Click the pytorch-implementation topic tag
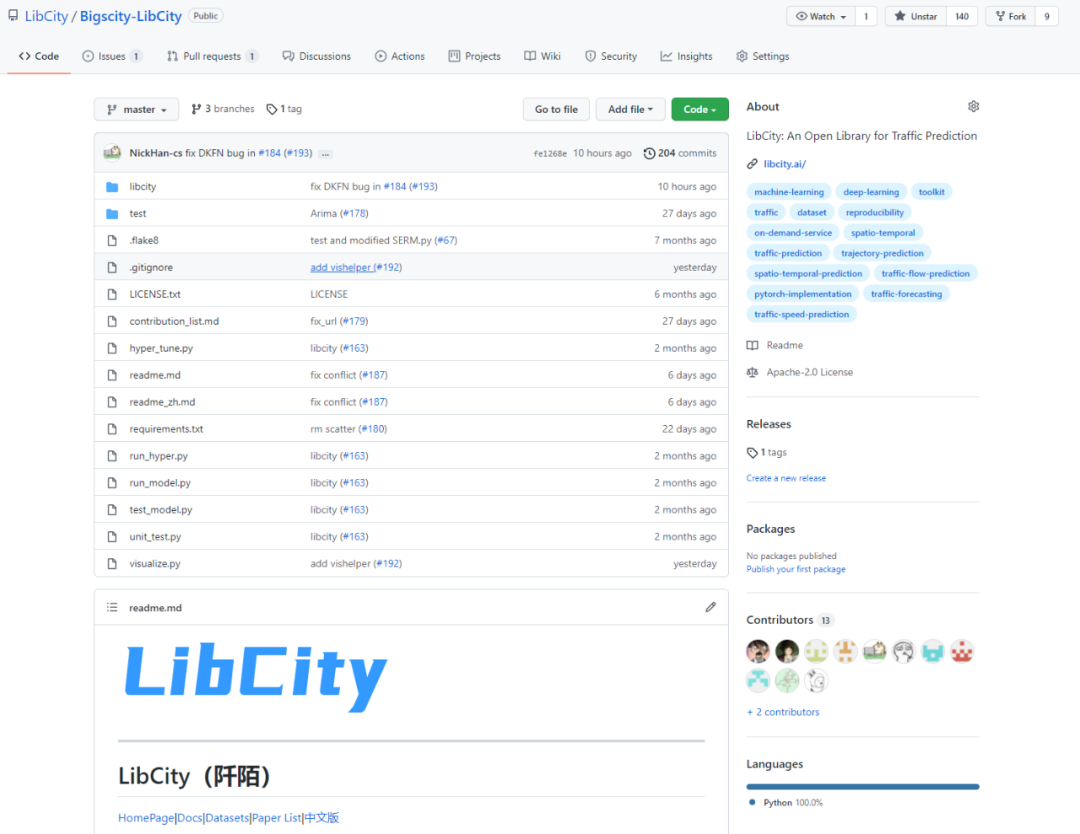The width and height of the screenshot is (1080, 834). (x=802, y=293)
